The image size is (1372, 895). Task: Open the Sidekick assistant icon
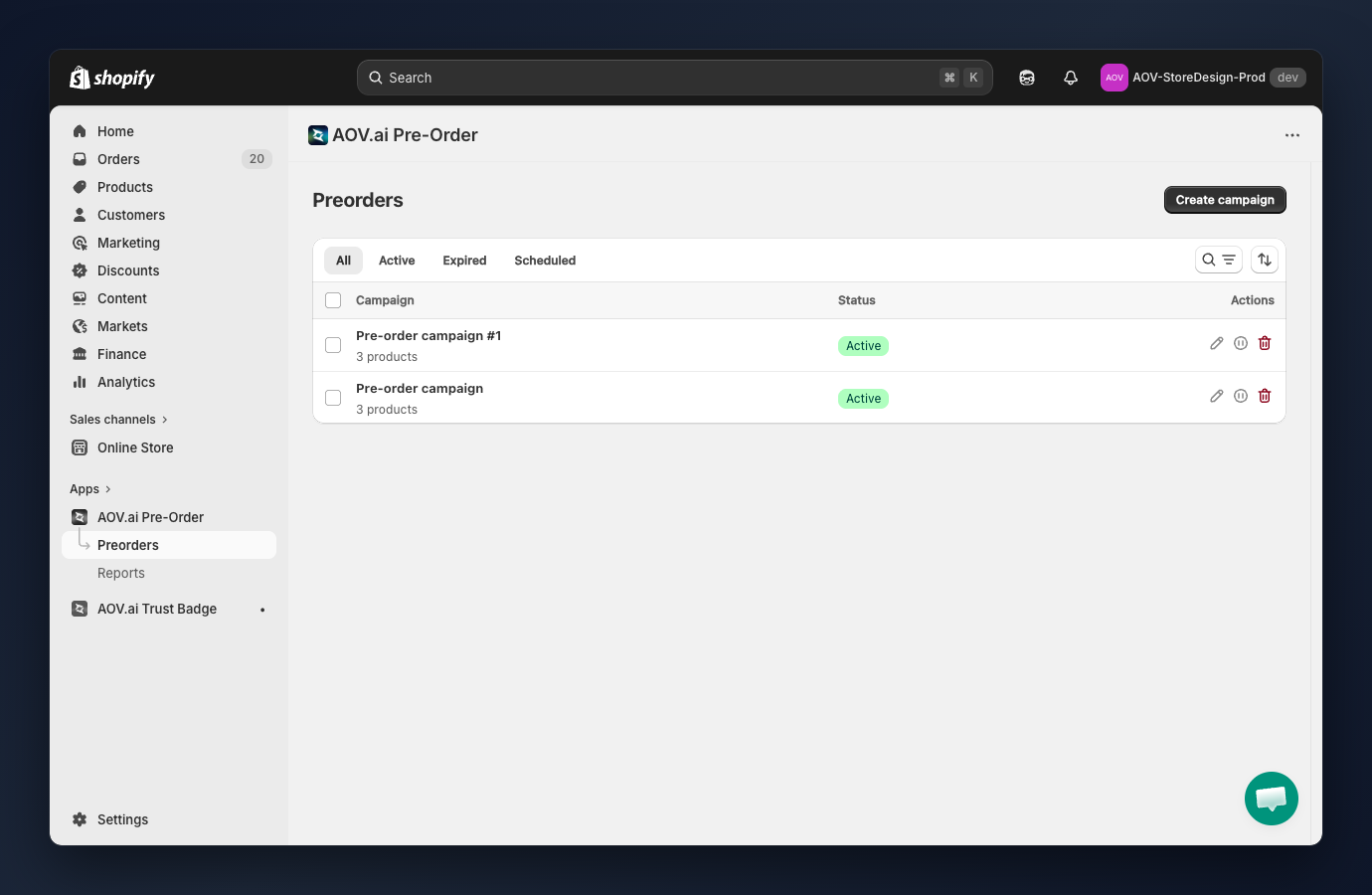click(1027, 78)
